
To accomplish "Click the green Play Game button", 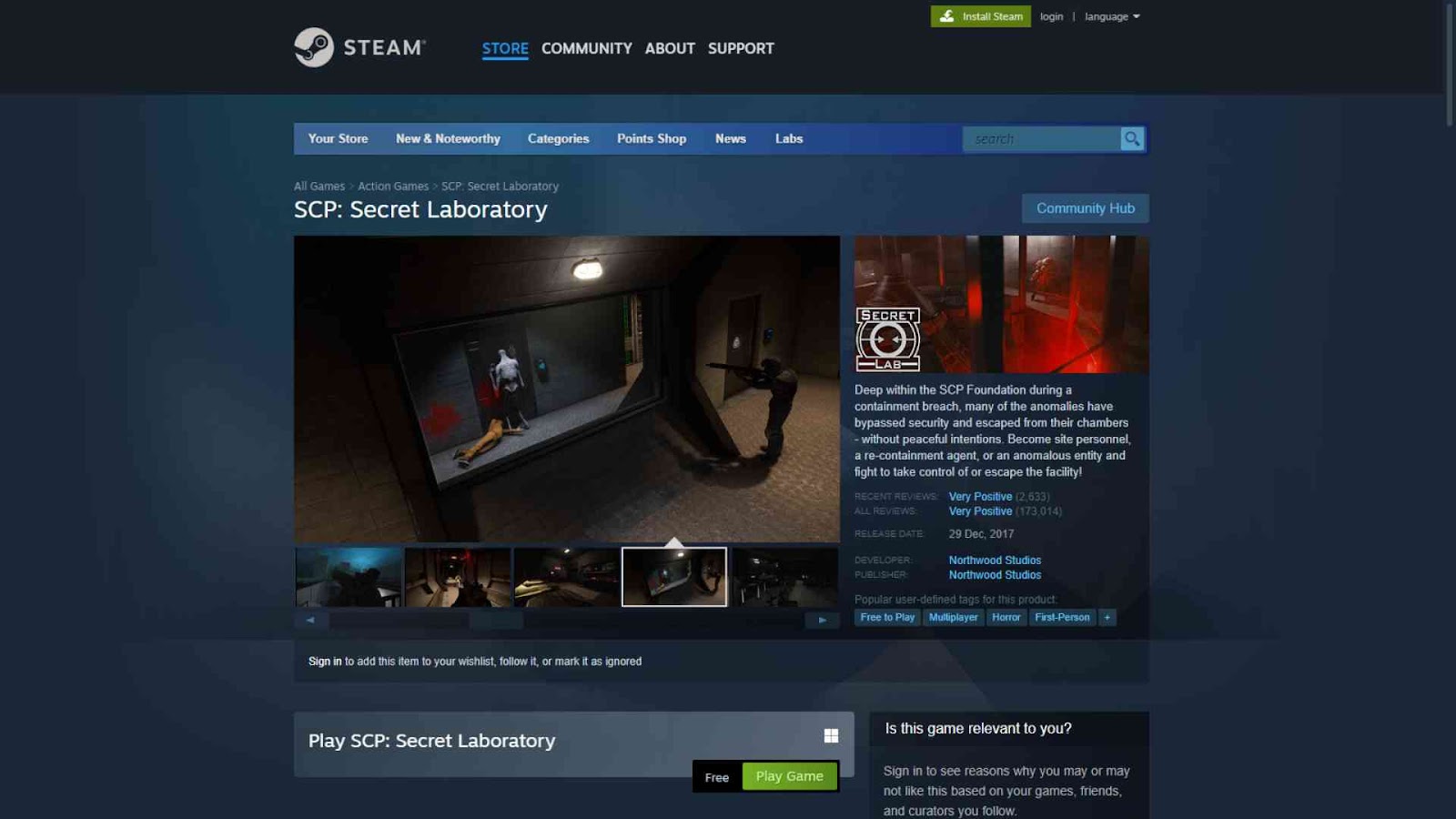I will tap(789, 776).
